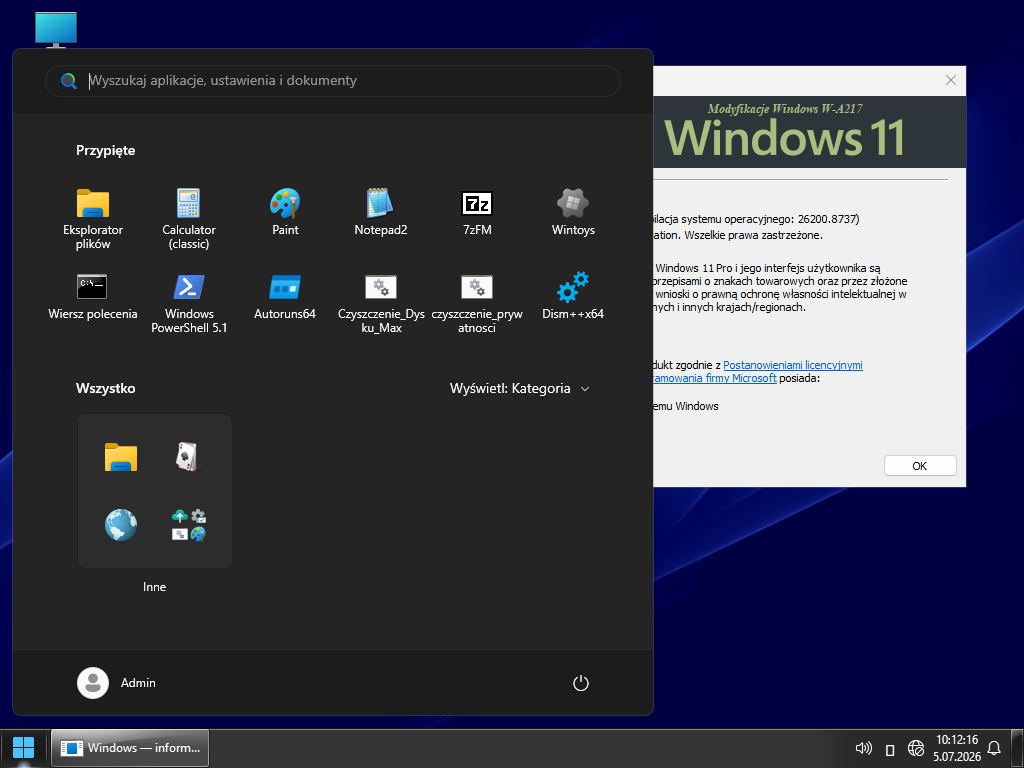
Task: Expand the multi-app cluster in Inne group
Action: 189,524
